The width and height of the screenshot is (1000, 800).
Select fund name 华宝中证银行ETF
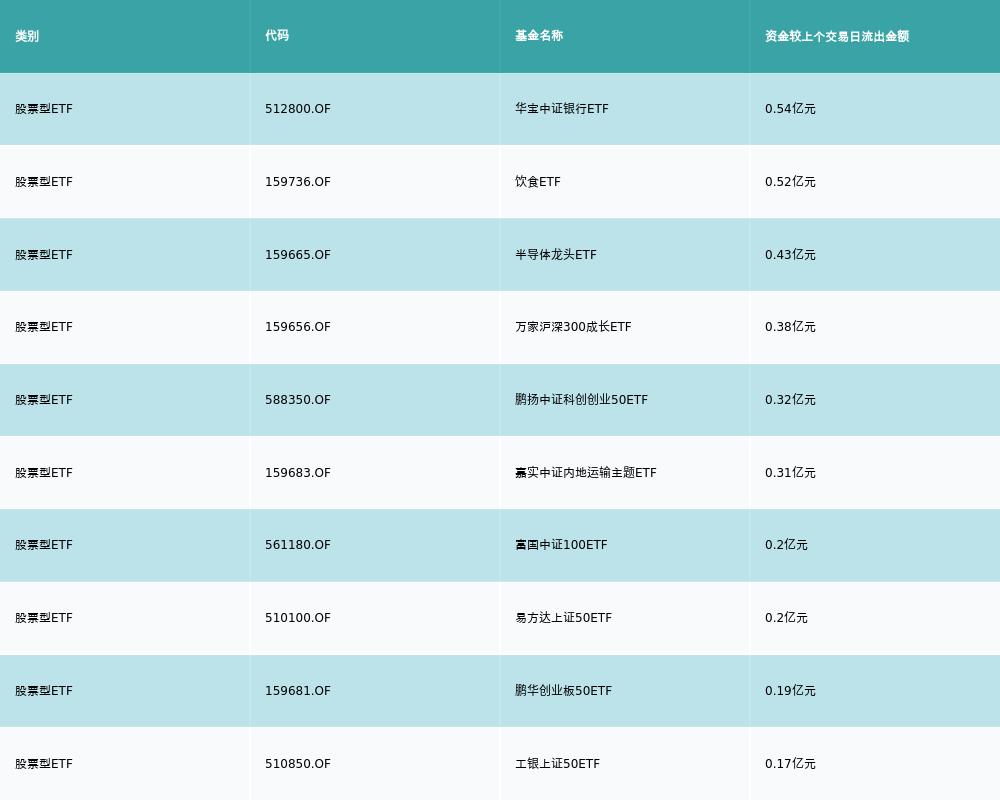(562, 108)
